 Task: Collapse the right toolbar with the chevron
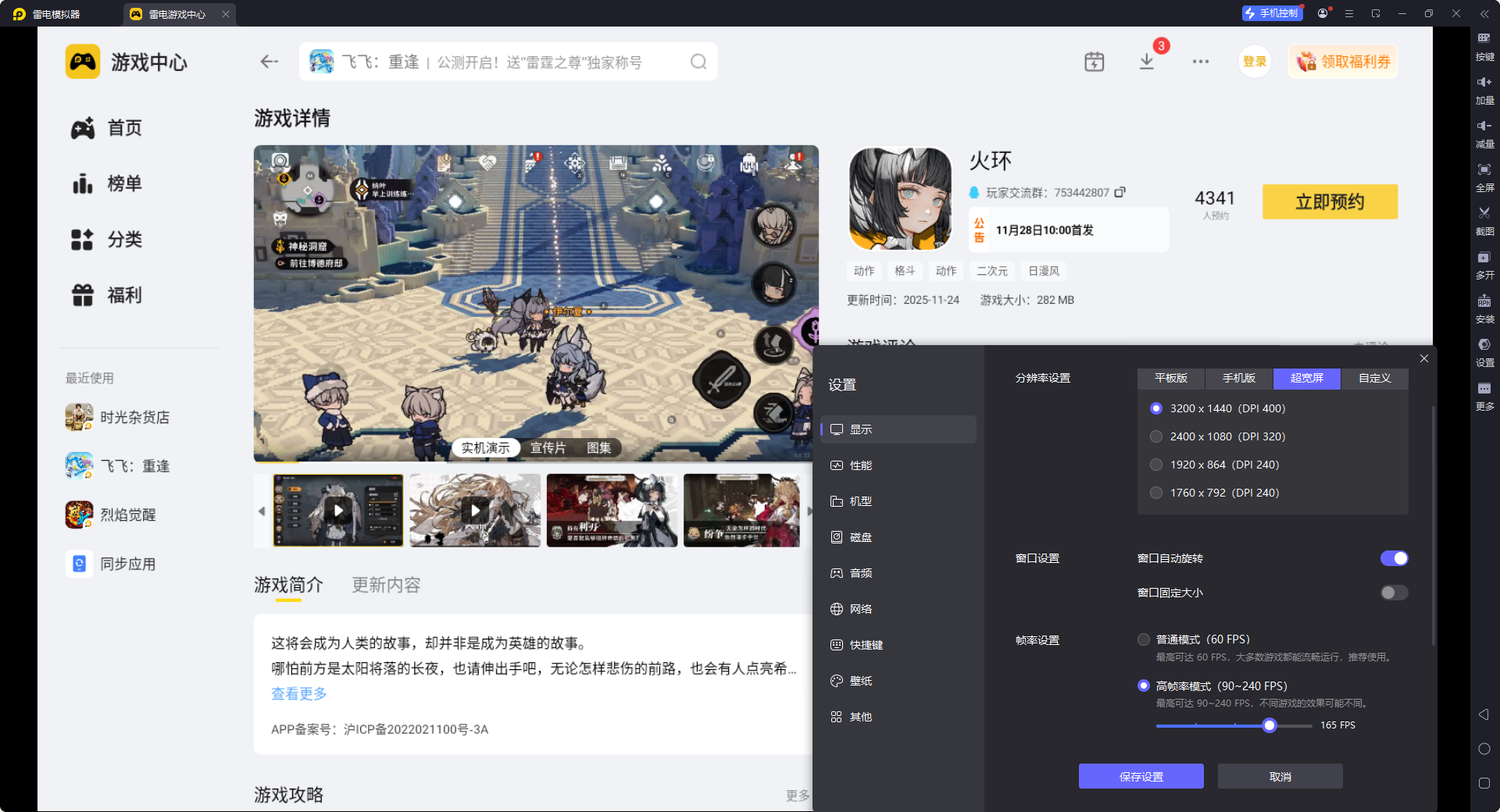pos(1484,13)
